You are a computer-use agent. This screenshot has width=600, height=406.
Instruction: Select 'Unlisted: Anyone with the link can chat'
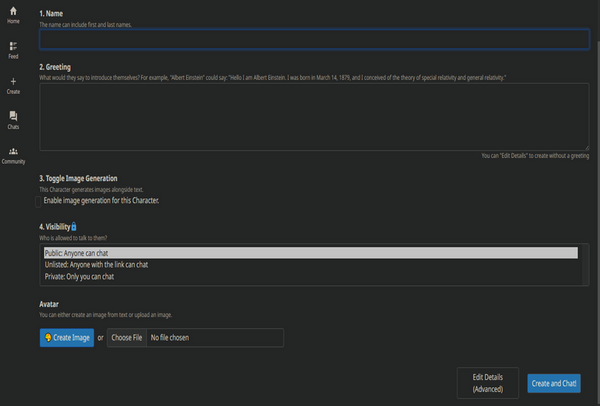tap(310, 265)
